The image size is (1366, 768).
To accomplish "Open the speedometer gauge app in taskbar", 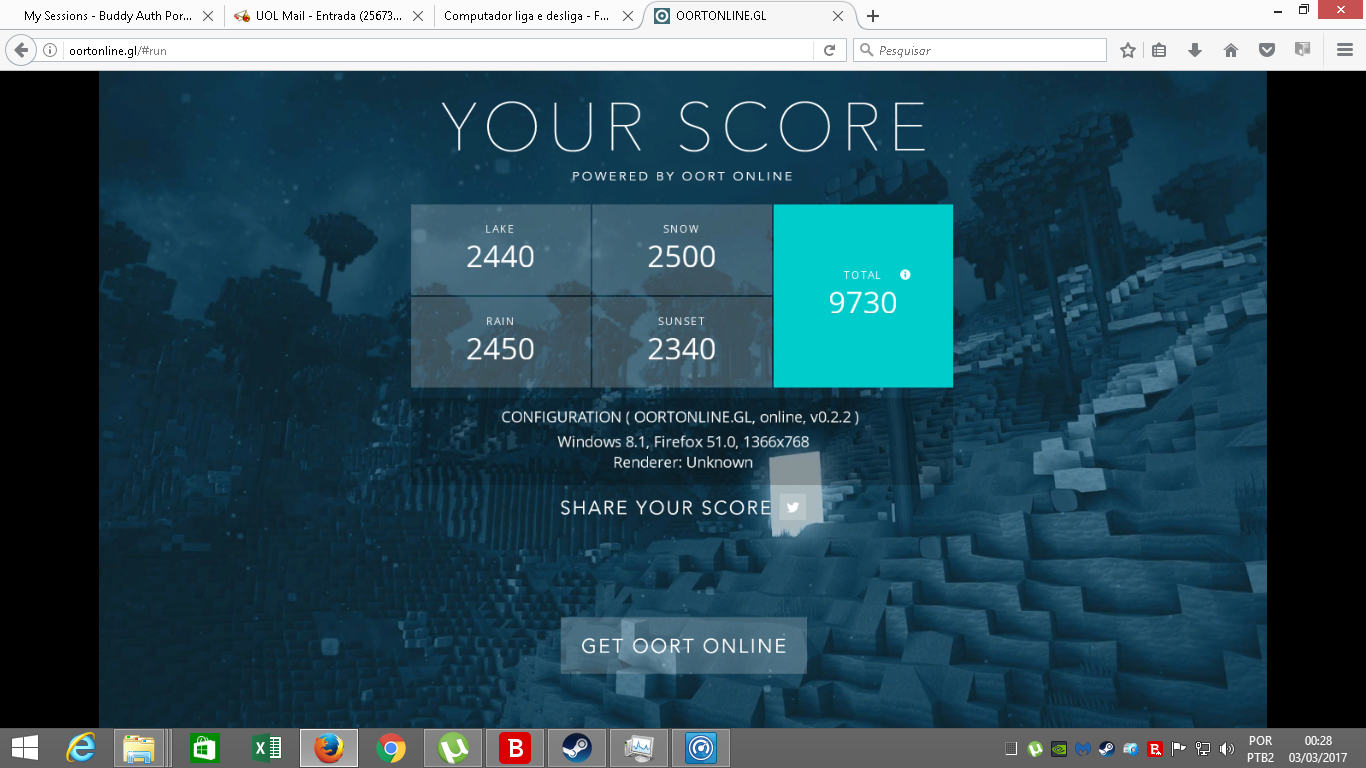I will (x=701, y=748).
